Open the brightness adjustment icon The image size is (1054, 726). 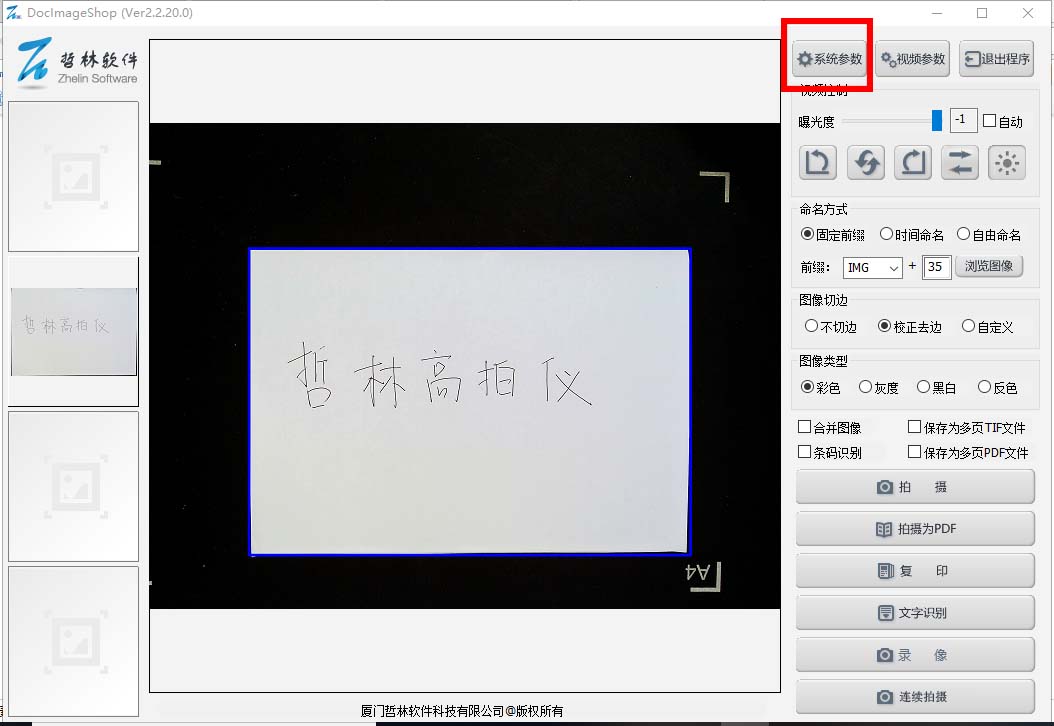tap(1006, 162)
